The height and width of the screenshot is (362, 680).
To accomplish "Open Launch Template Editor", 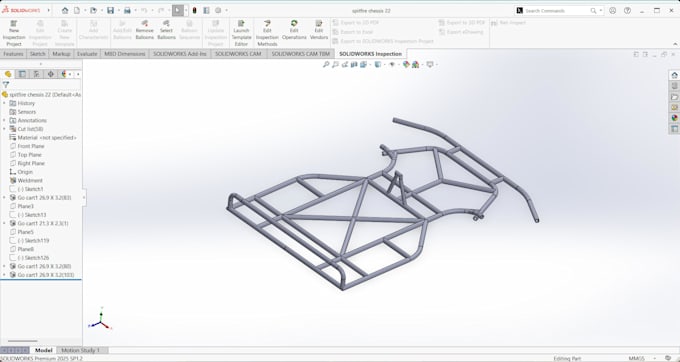I will tap(241, 33).
